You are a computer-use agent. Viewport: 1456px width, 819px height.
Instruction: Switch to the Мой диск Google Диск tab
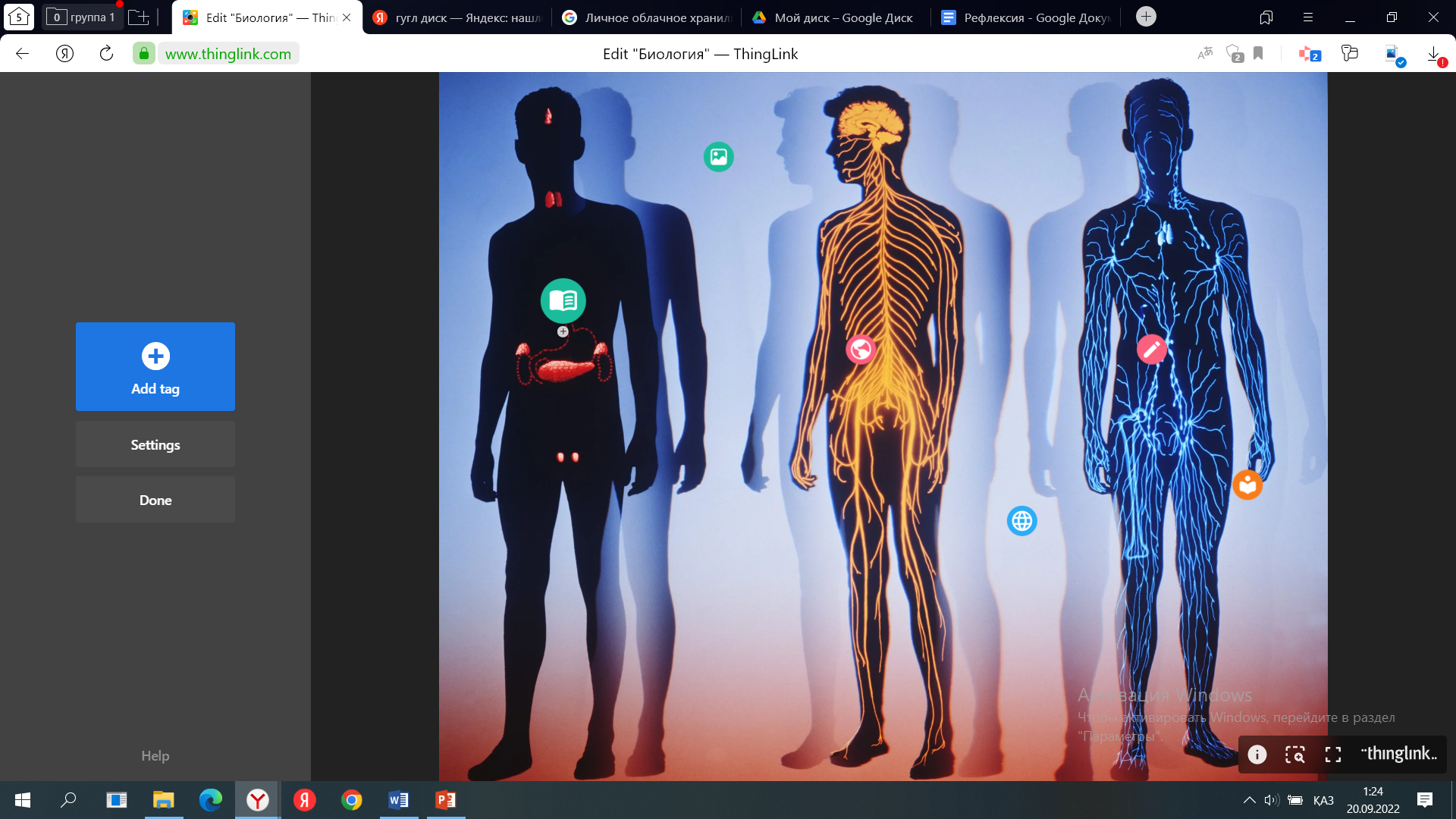point(833,17)
